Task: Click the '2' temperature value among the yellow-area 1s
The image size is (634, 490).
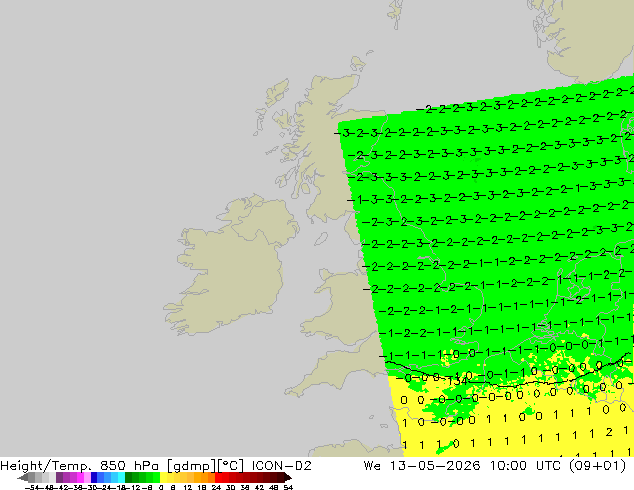Action: coord(609,433)
